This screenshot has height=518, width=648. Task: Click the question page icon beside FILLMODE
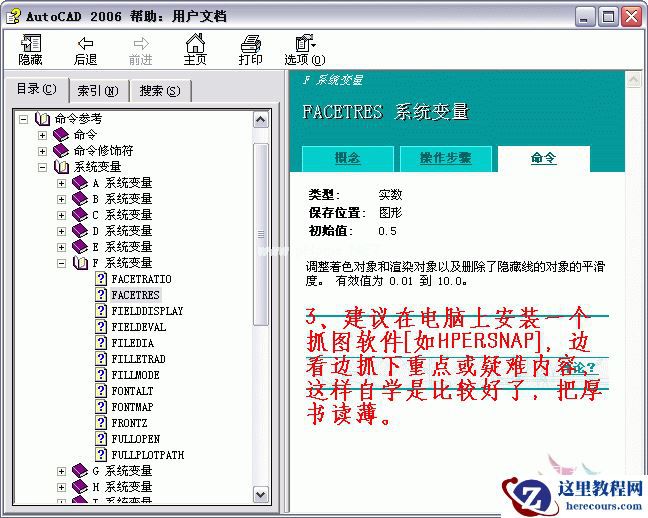(x=101, y=375)
